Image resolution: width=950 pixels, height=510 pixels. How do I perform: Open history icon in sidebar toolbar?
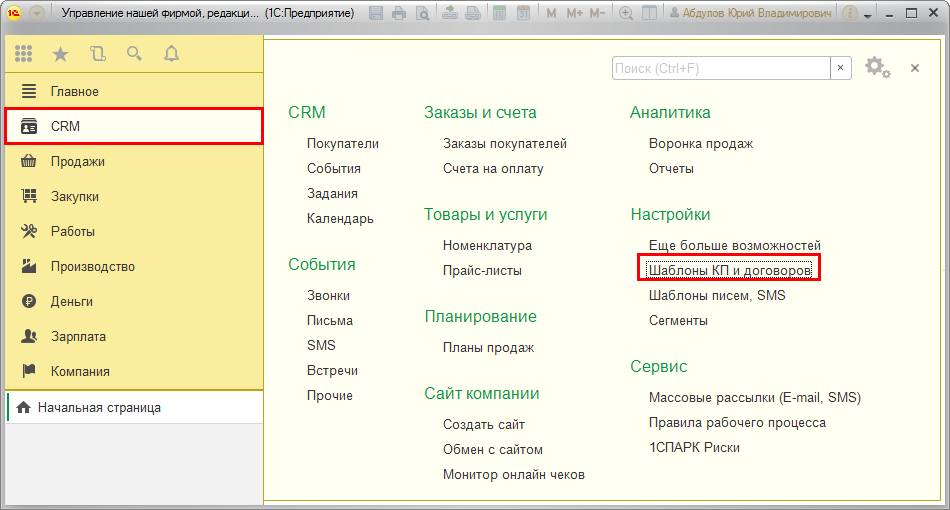pos(98,54)
